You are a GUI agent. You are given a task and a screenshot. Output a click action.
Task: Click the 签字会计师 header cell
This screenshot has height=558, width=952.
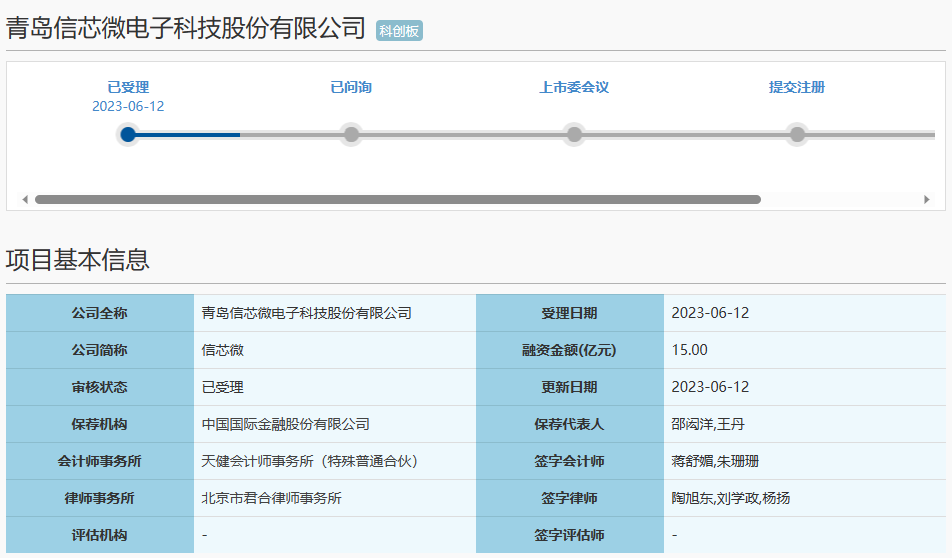(570, 461)
